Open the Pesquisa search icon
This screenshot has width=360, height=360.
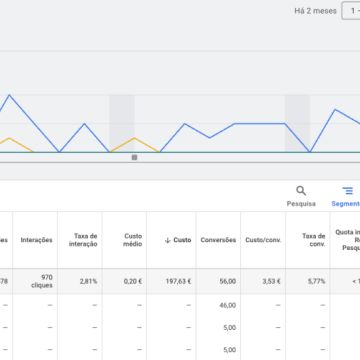click(x=301, y=191)
